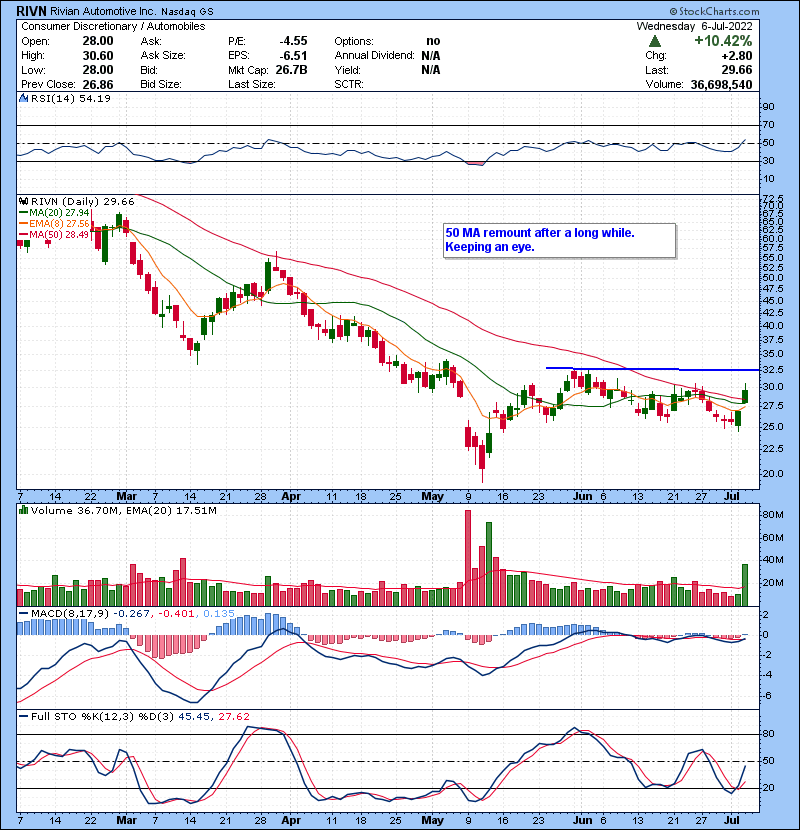Click the High price value 30.60

[x=98, y=56]
